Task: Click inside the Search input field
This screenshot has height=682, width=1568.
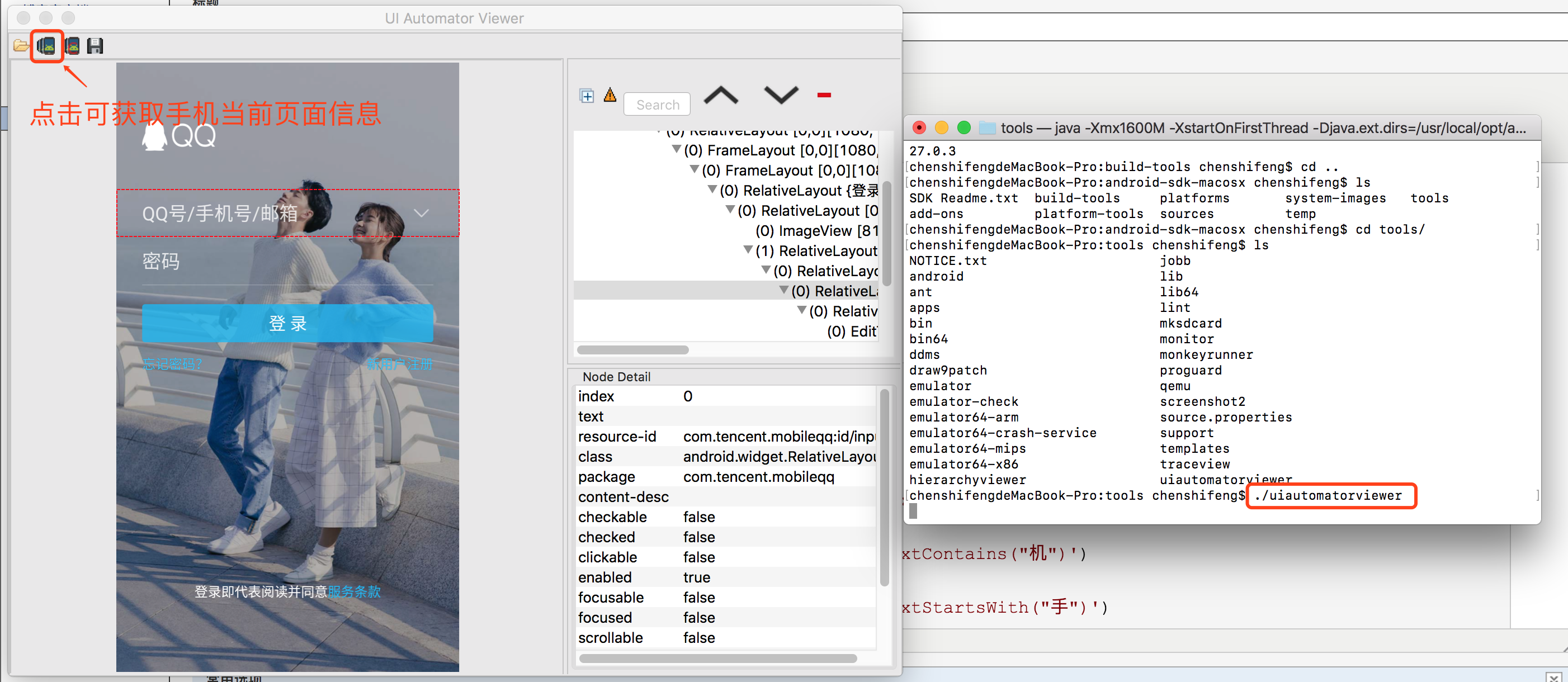Action: tap(656, 104)
